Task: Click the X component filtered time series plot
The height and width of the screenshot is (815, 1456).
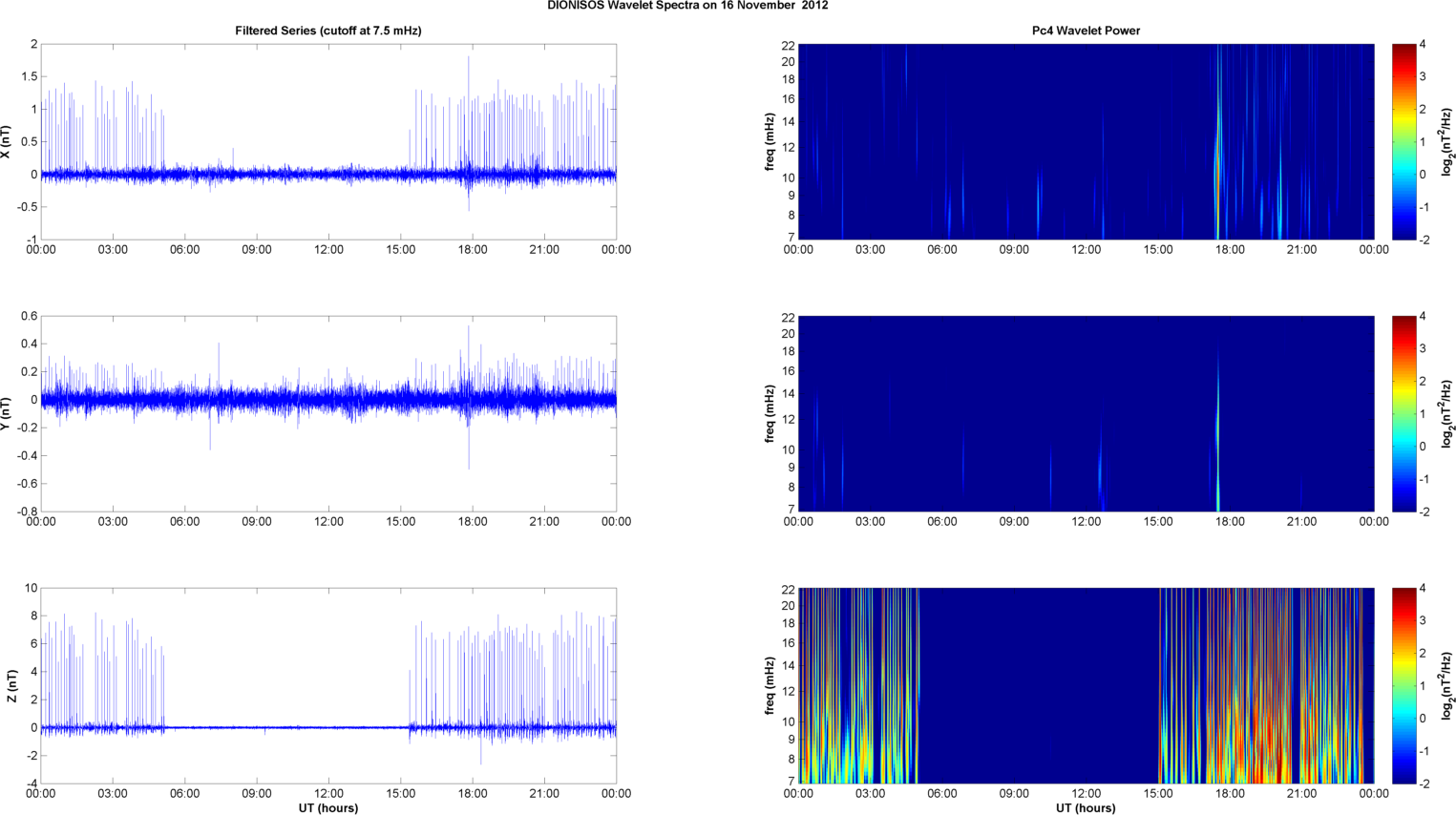Action: 328,141
